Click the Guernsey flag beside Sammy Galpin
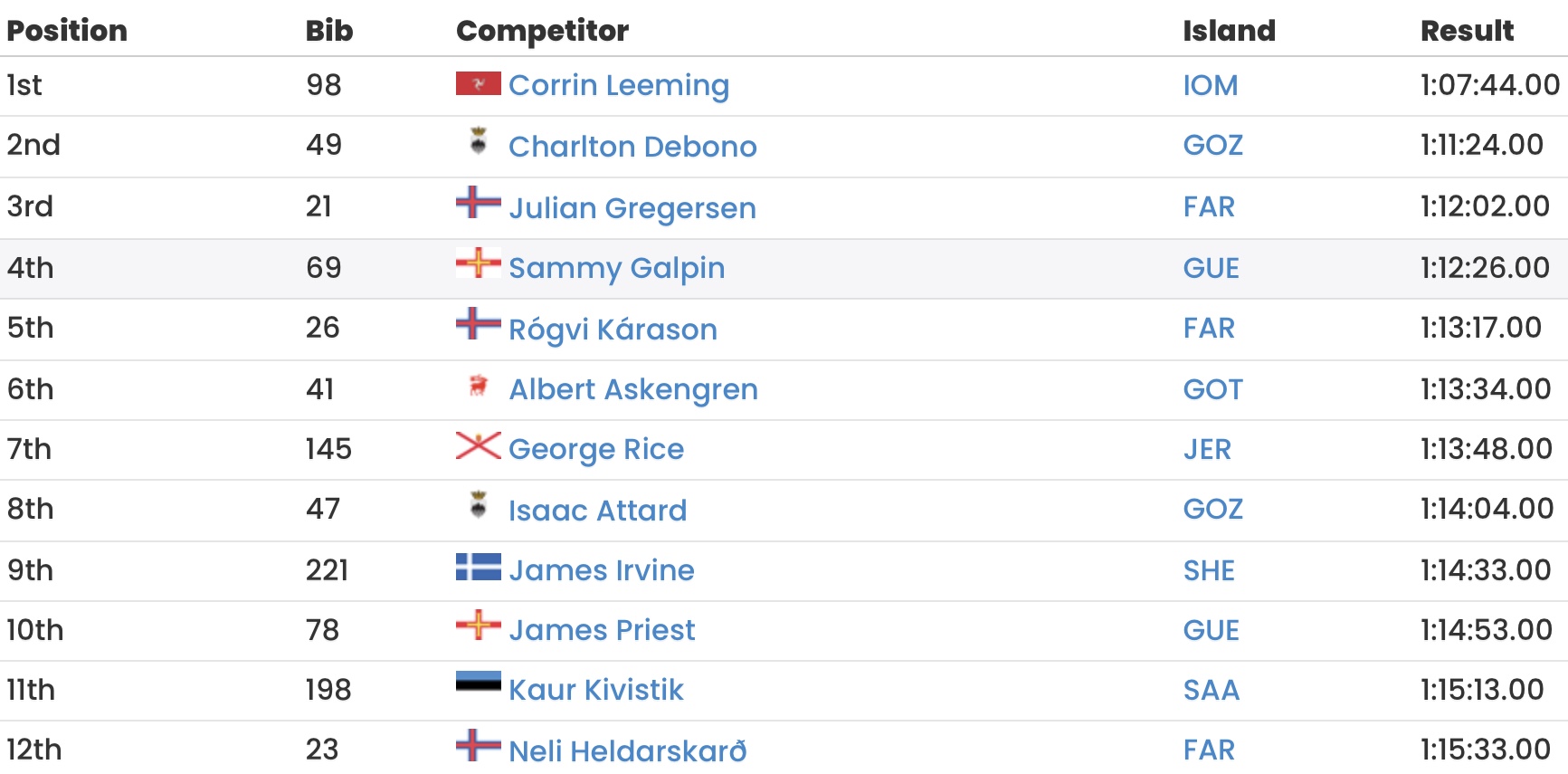The image size is (1568, 774). tap(478, 263)
